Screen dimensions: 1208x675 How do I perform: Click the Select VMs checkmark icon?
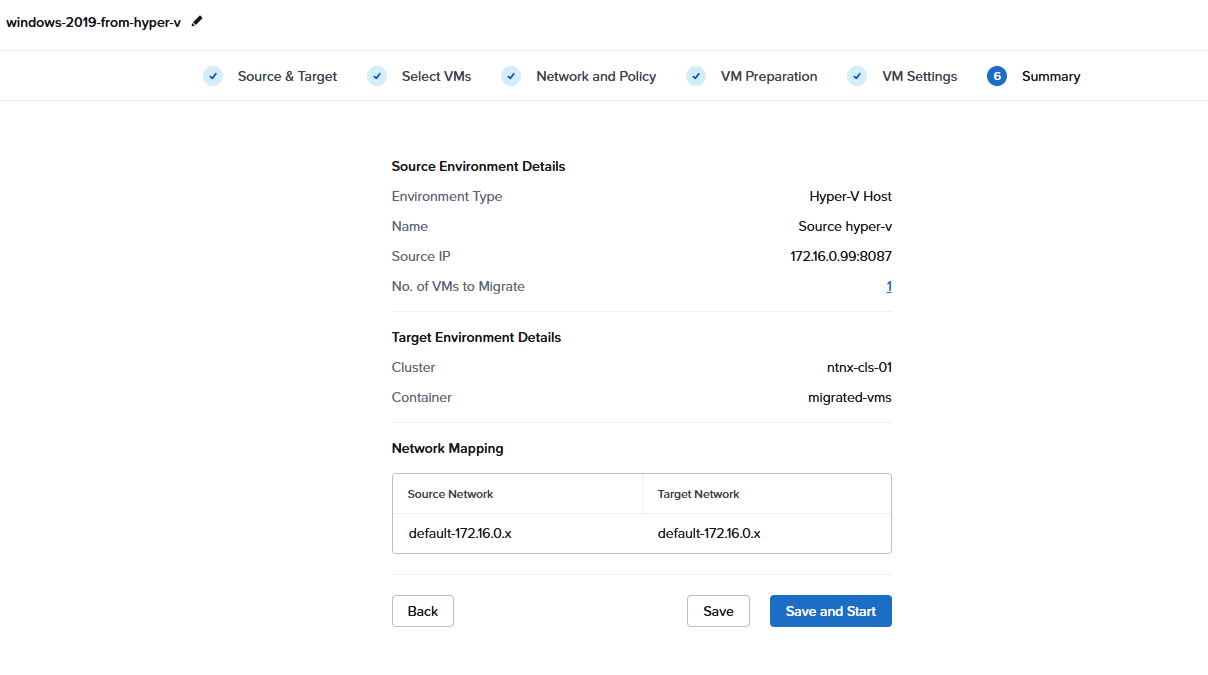pos(377,76)
